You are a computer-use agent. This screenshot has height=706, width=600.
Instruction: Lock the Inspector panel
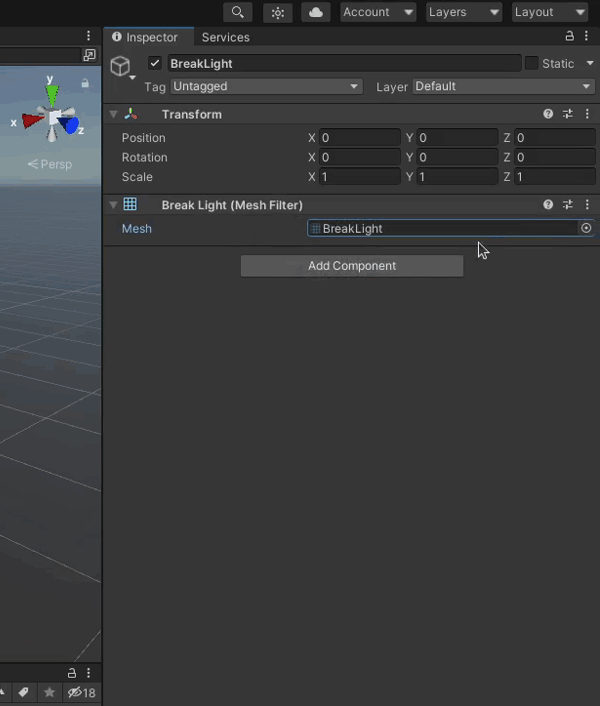coord(569,36)
